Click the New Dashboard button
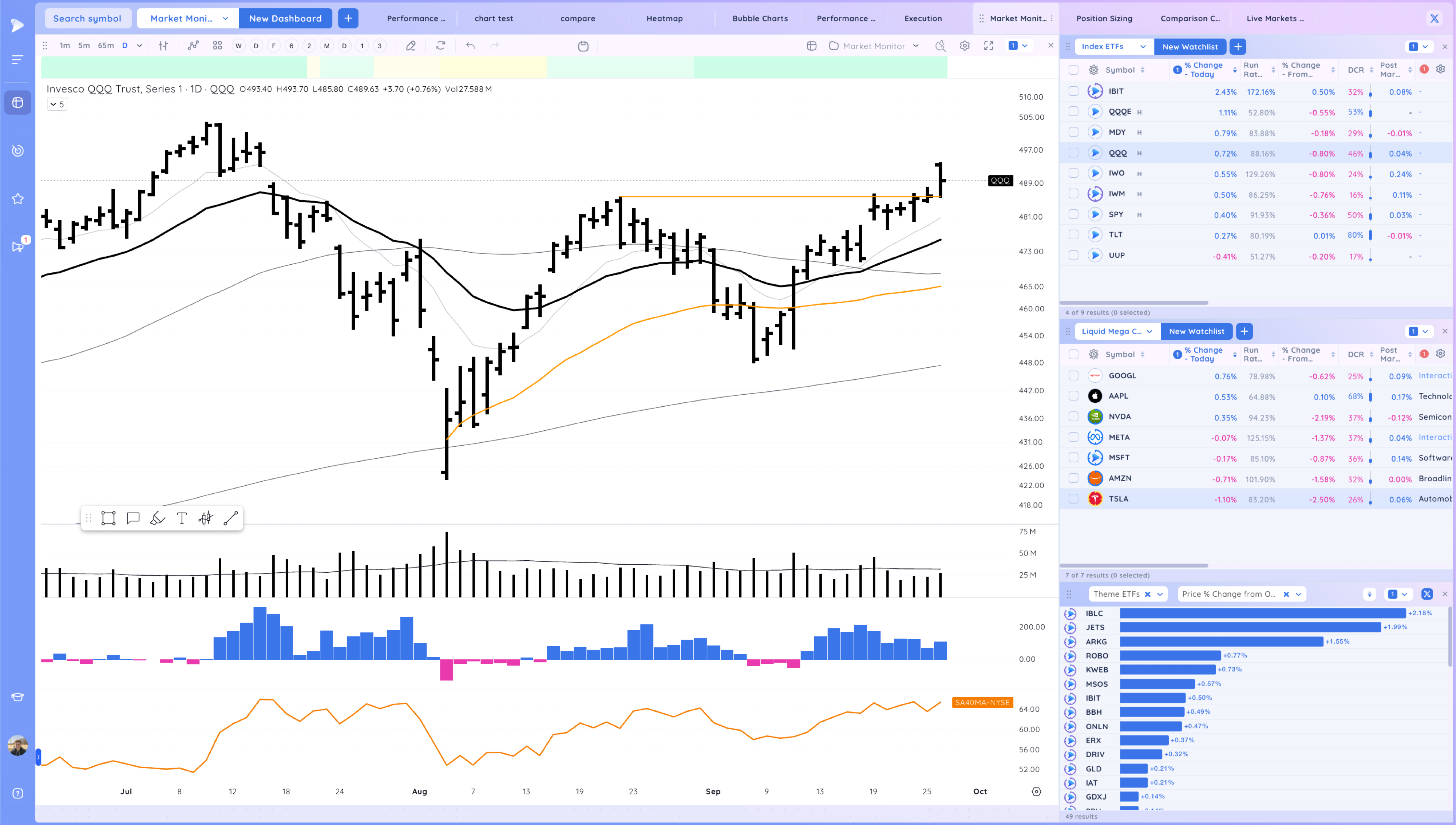The height and width of the screenshot is (825, 1456). coord(285,18)
